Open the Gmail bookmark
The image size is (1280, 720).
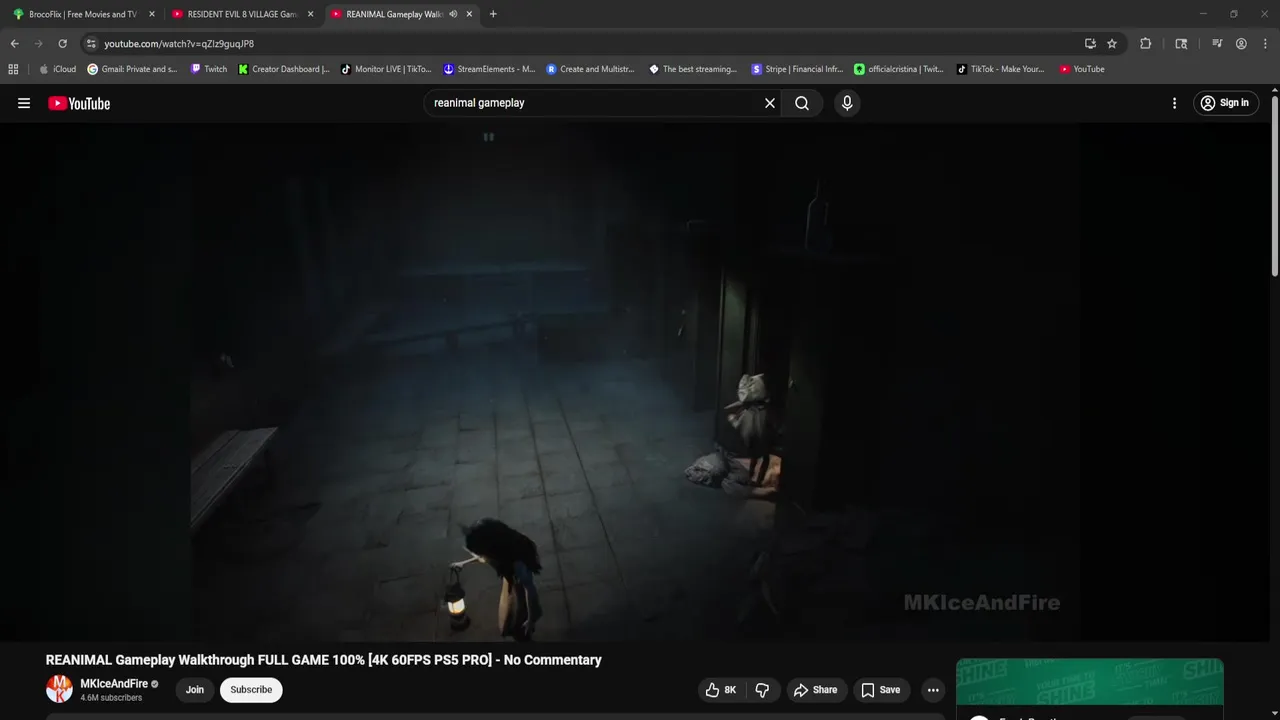[x=132, y=69]
